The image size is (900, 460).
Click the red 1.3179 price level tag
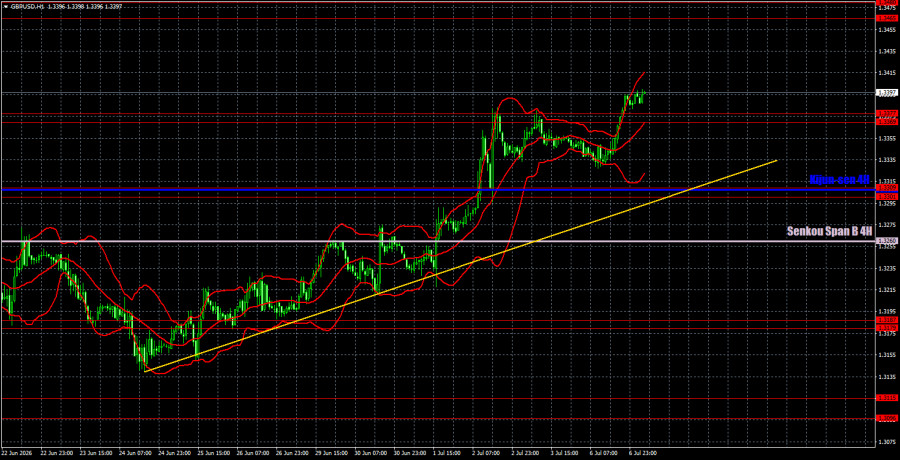[x=887, y=328]
